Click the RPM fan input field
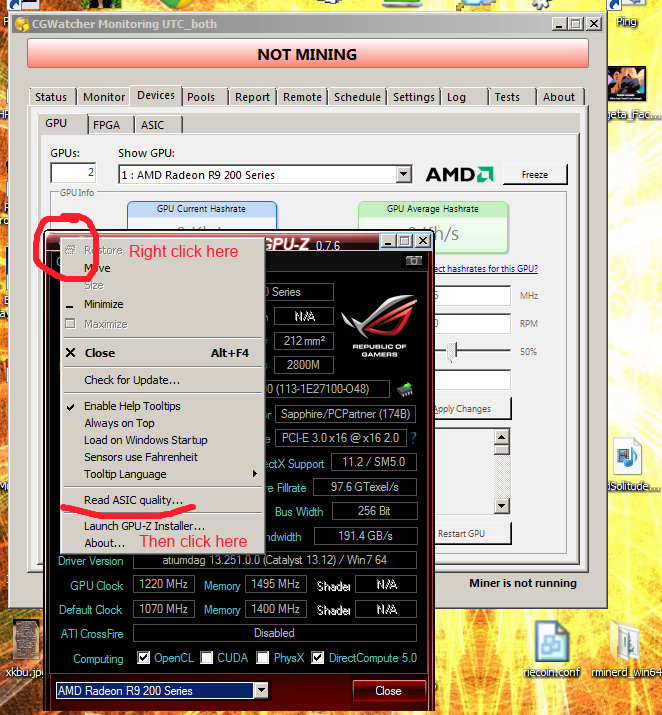The image size is (662, 715). click(x=472, y=324)
